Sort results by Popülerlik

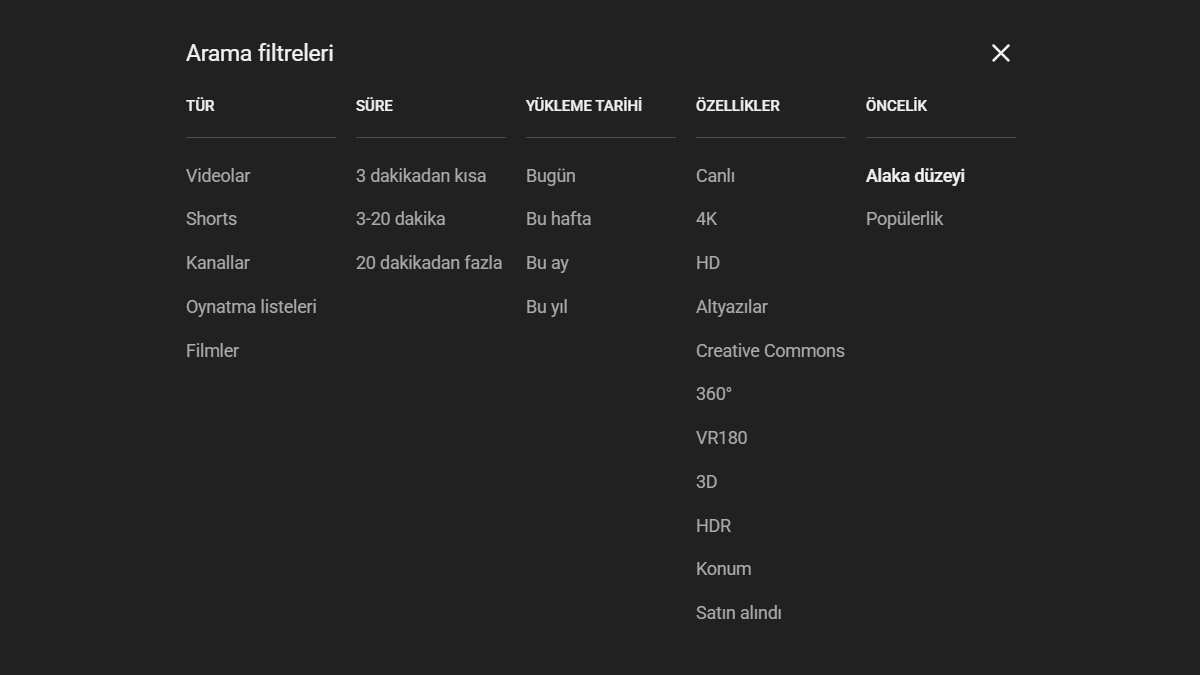point(904,219)
